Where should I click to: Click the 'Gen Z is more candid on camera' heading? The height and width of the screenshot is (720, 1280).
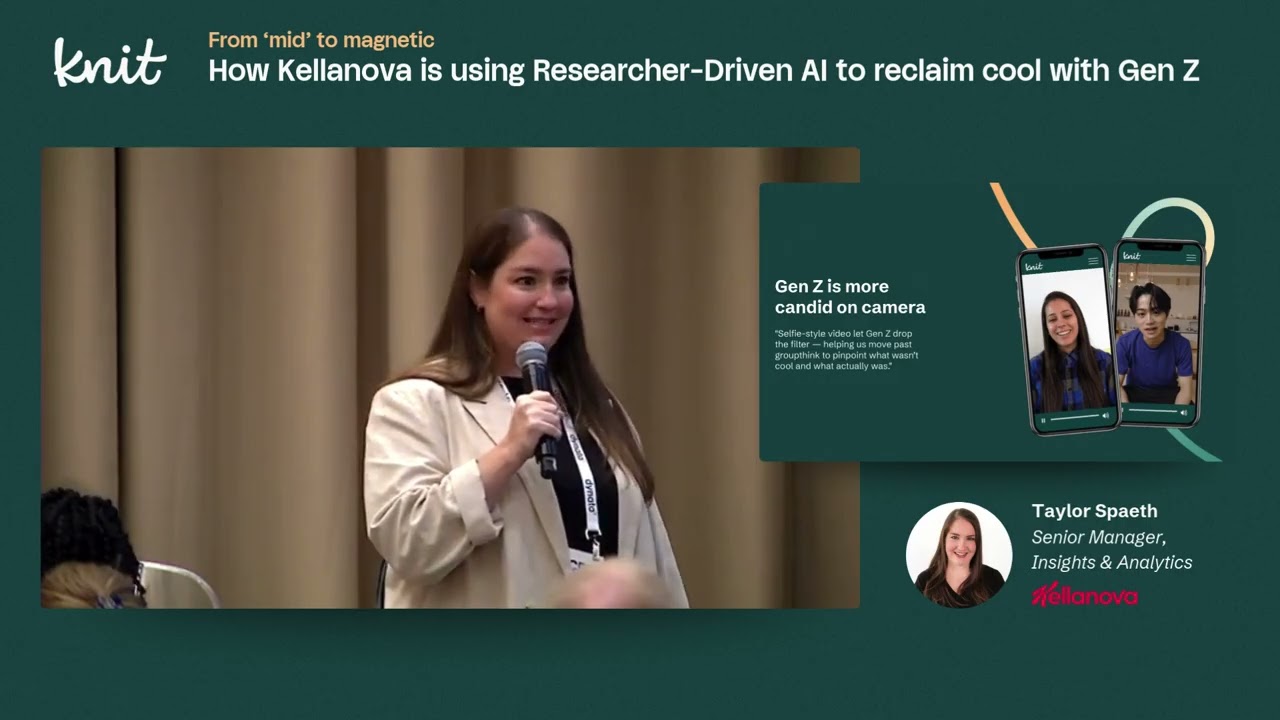coord(850,297)
